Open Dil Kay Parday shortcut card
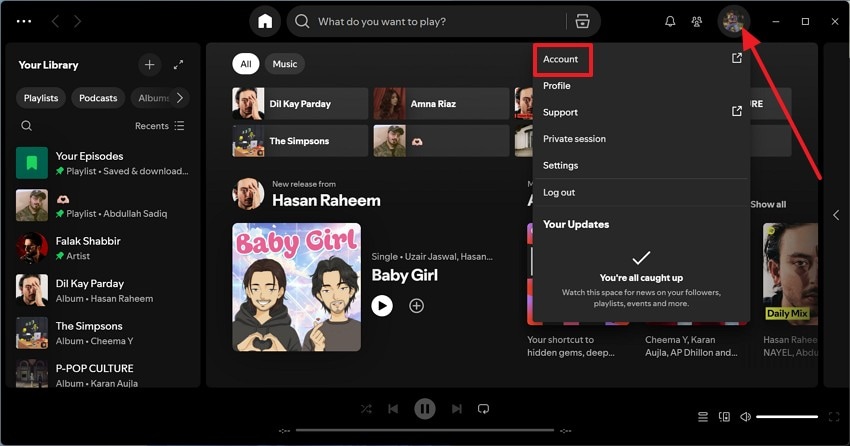 [x=300, y=104]
